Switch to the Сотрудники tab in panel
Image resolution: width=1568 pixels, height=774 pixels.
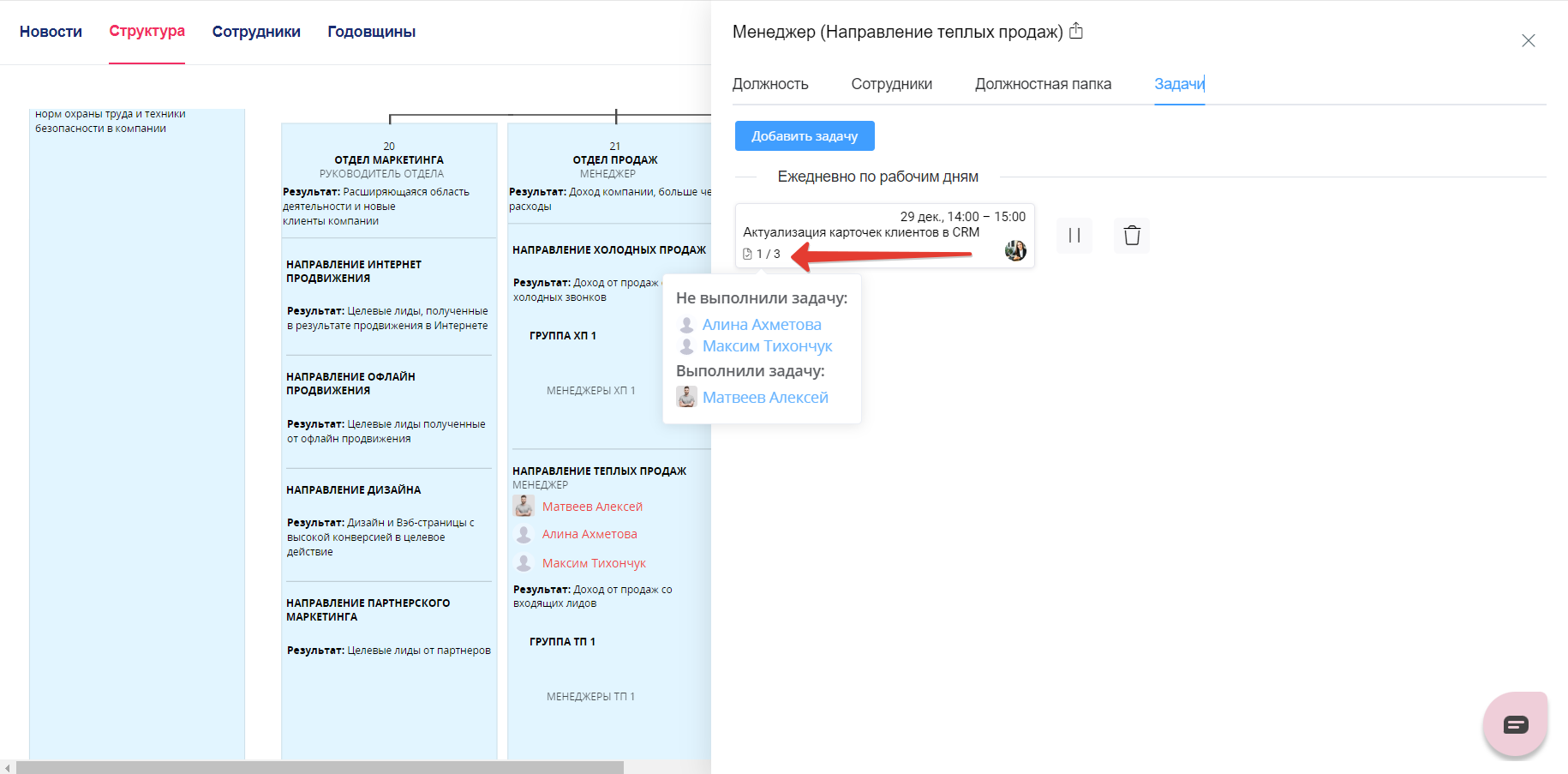[x=891, y=84]
